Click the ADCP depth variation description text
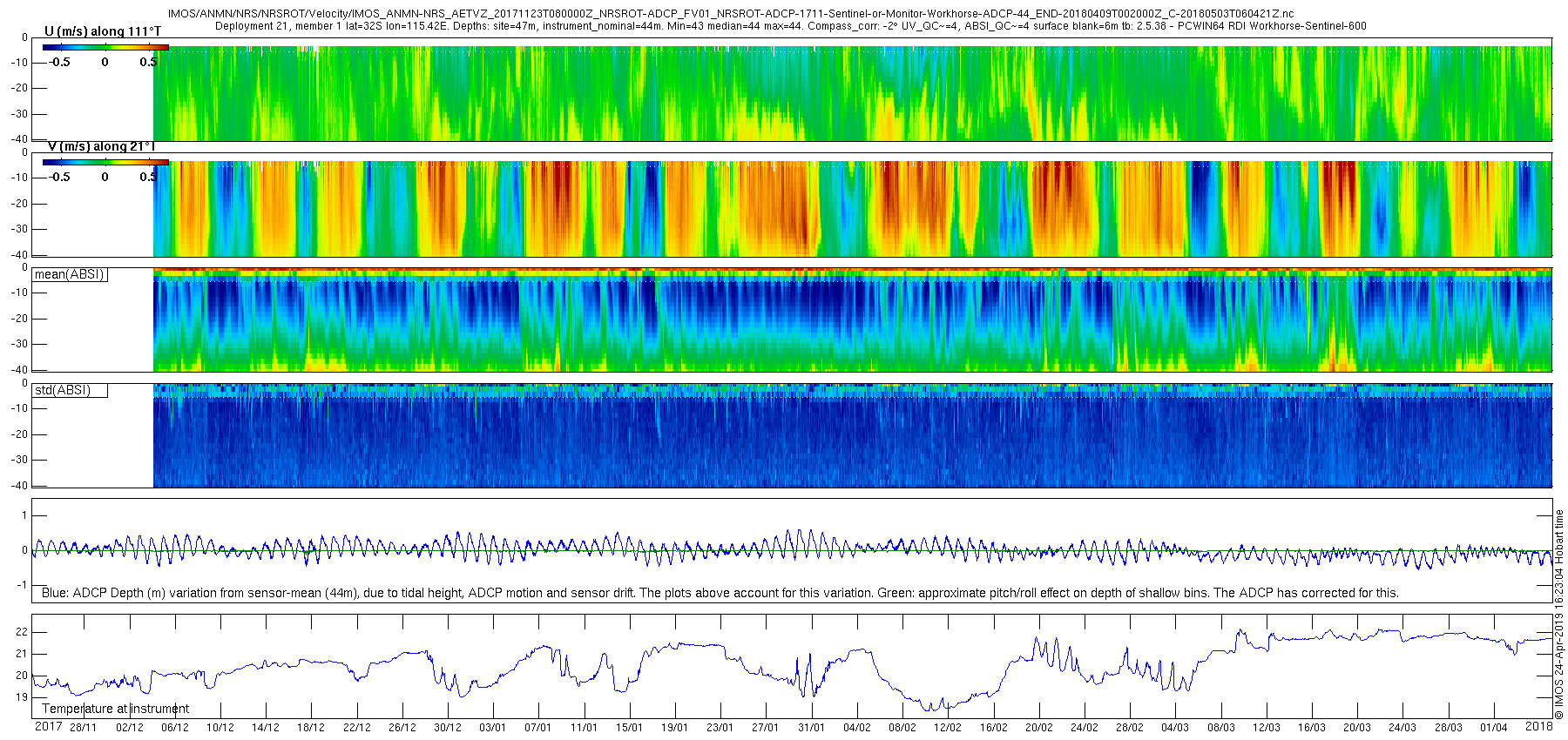Screen dimensions: 1568x740 [x=720, y=593]
